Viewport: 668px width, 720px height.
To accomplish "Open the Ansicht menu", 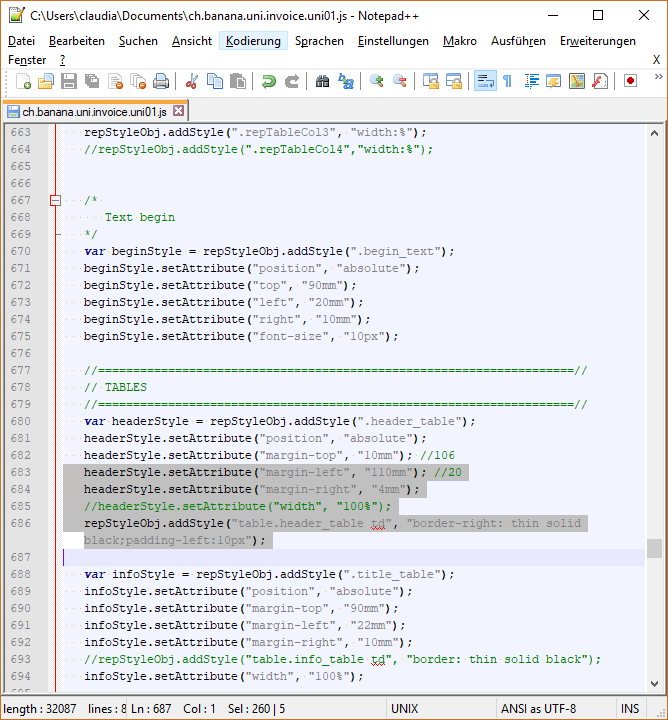I will (x=192, y=41).
